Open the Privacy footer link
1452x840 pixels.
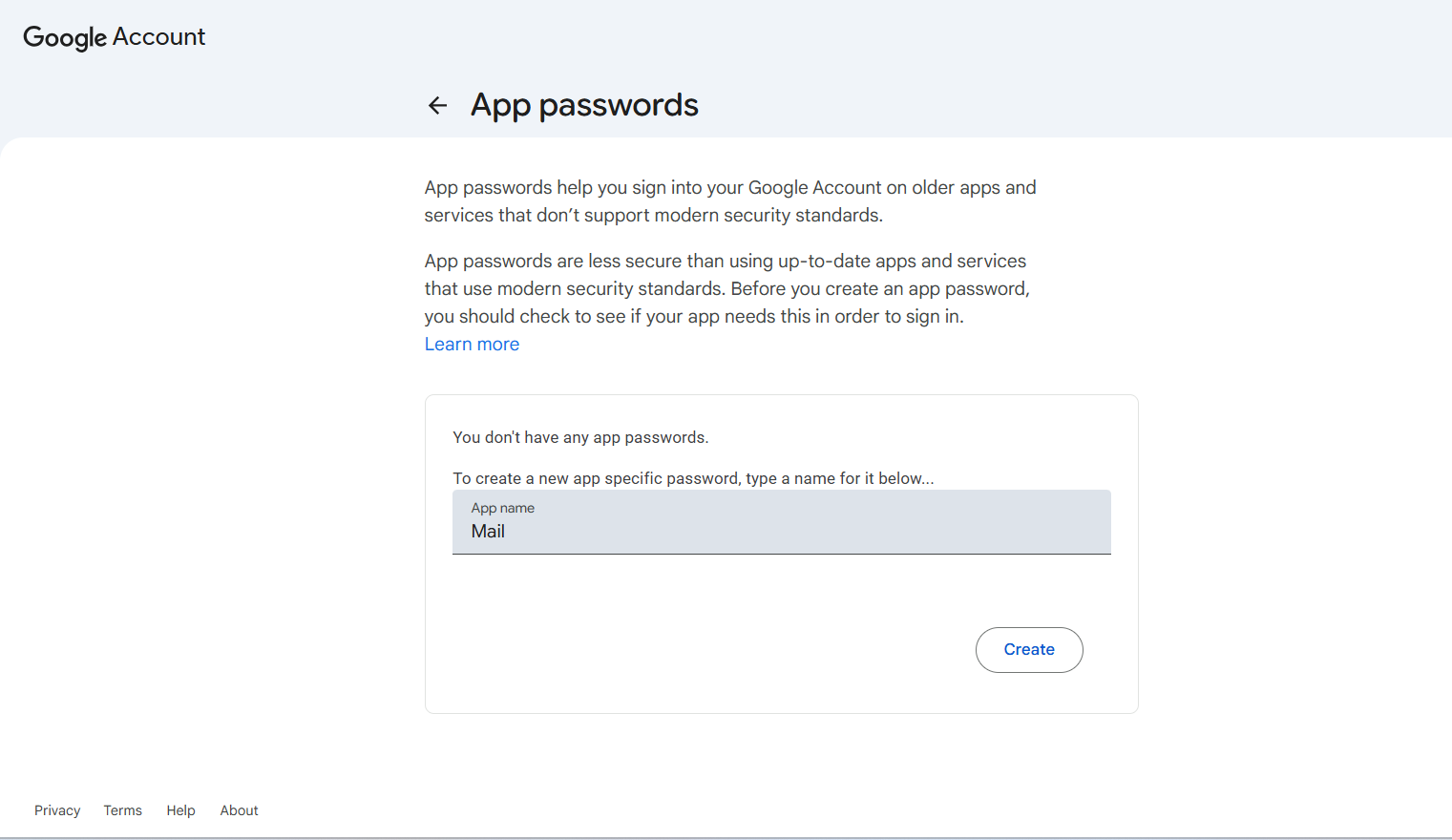coord(57,810)
